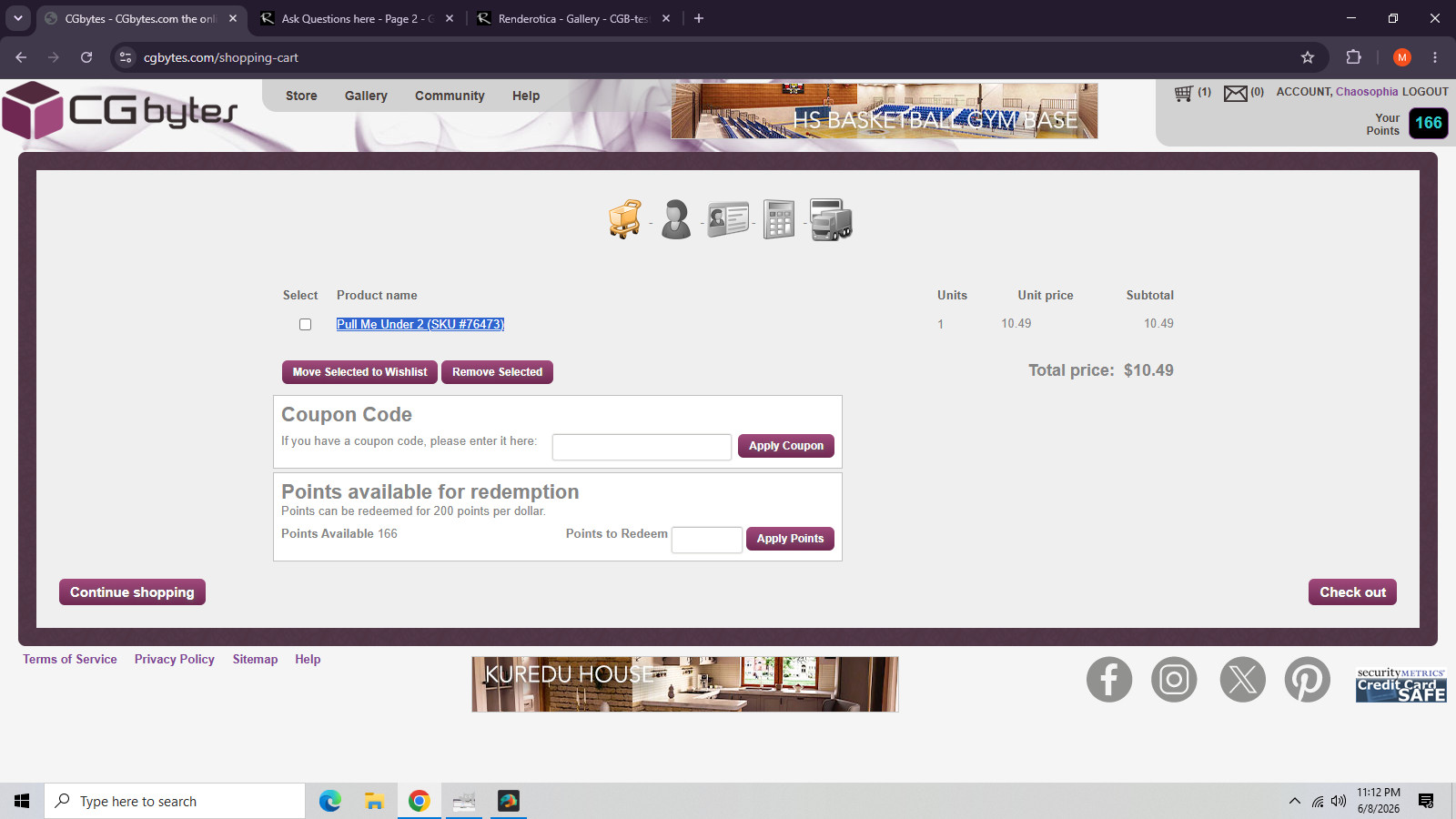Open the Store menu
This screenshot has height=819, width=1456.
coord(301,96)
